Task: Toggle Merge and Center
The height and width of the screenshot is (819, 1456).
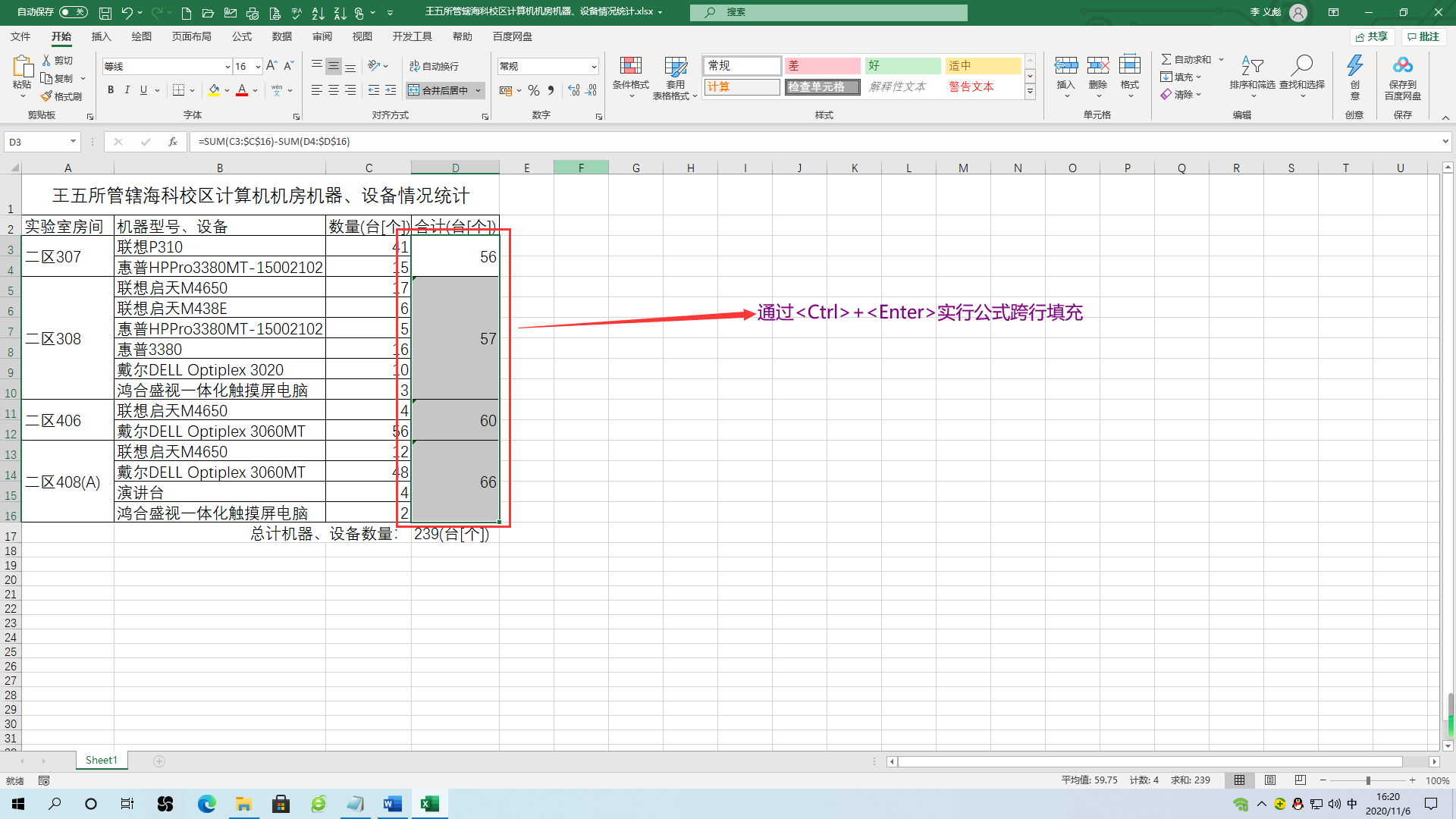Action: (x=439, y=90)
